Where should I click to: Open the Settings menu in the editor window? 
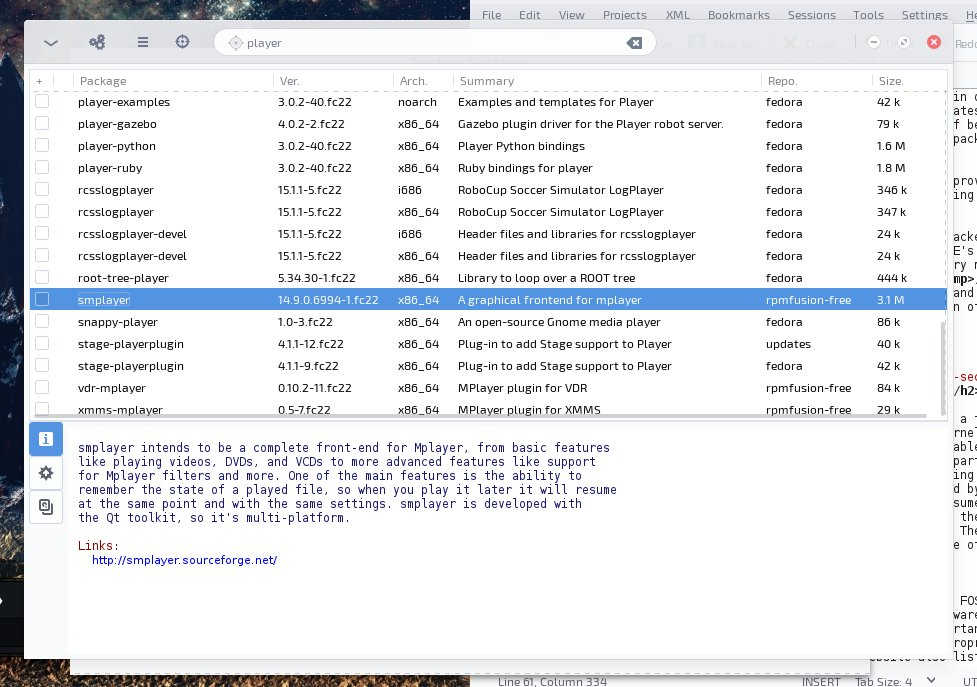[x=925, y=15]
